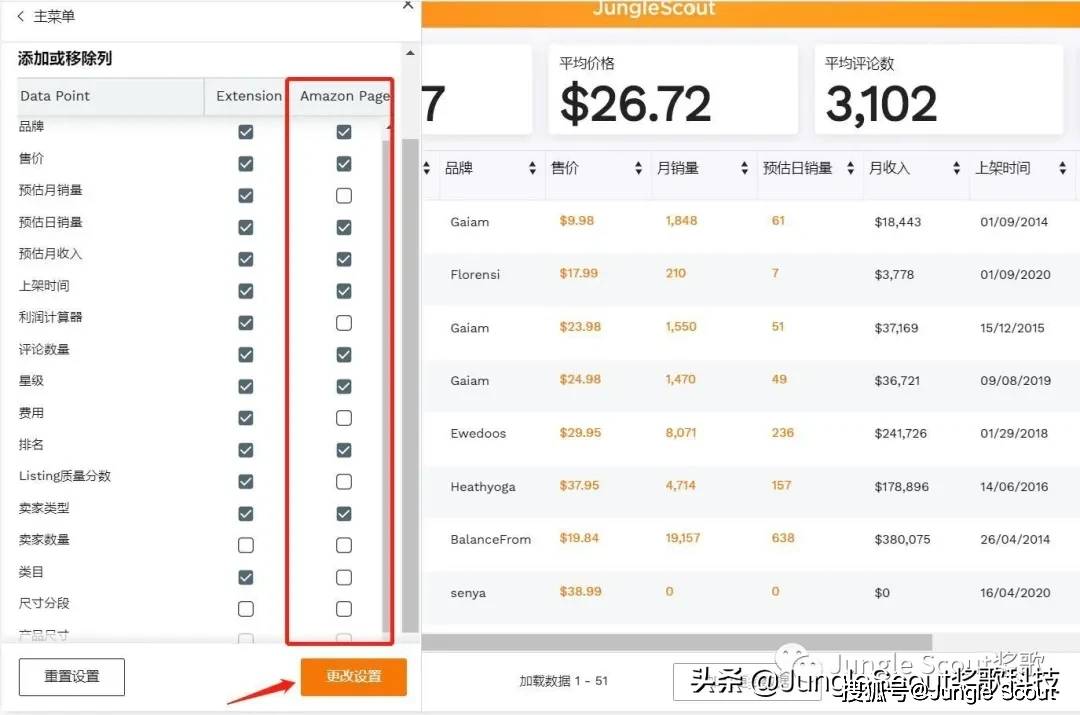
Task: Disable Extension checkbox for 预估月销量
Action: 246,196
